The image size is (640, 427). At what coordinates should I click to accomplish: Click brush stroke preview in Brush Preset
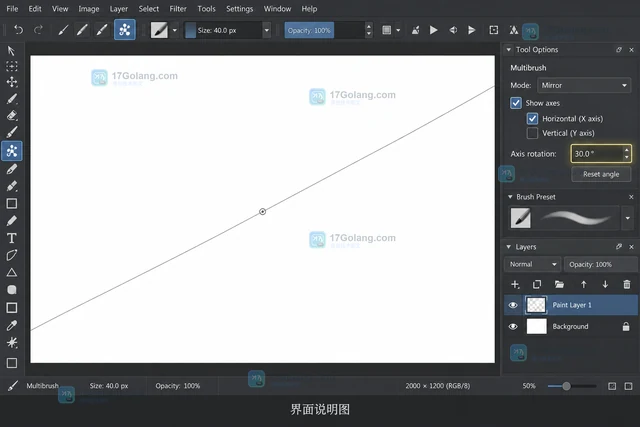point(576,218)
